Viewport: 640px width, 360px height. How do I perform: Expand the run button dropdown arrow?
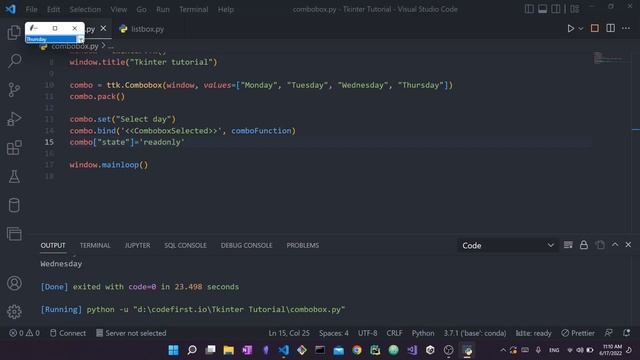(581, 29)
